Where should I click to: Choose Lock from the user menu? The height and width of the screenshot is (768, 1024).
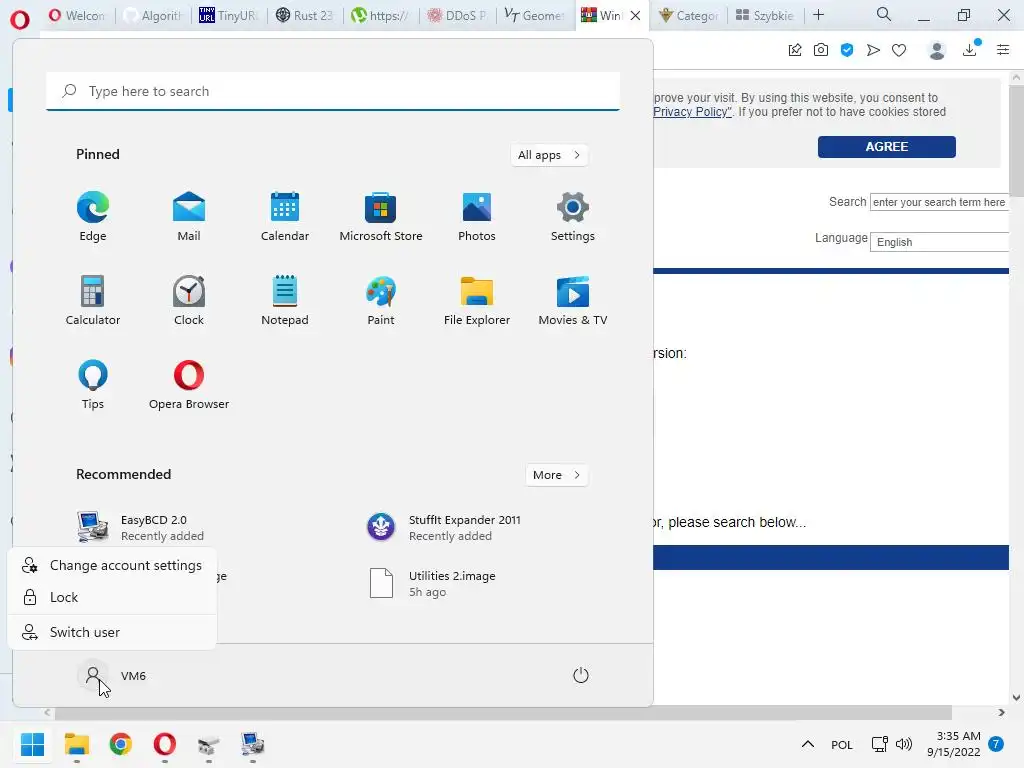112,598
